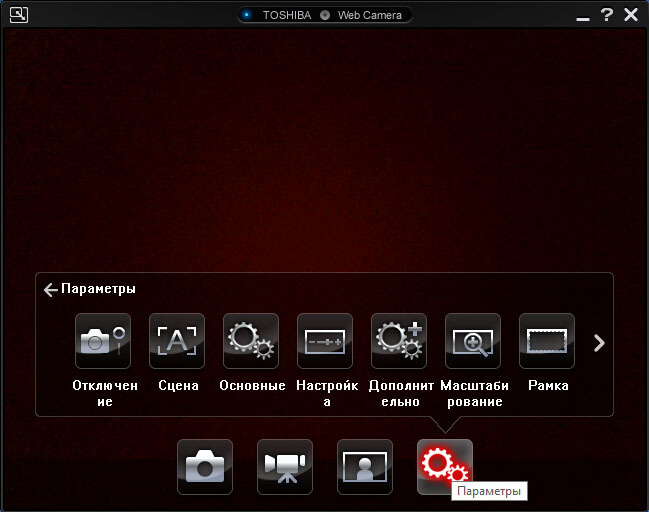The height and width of the screenshot is (512, 649).
Task: Go back using arrow beside Параметры
Action: pyautogui.click(x=50, y=290)
